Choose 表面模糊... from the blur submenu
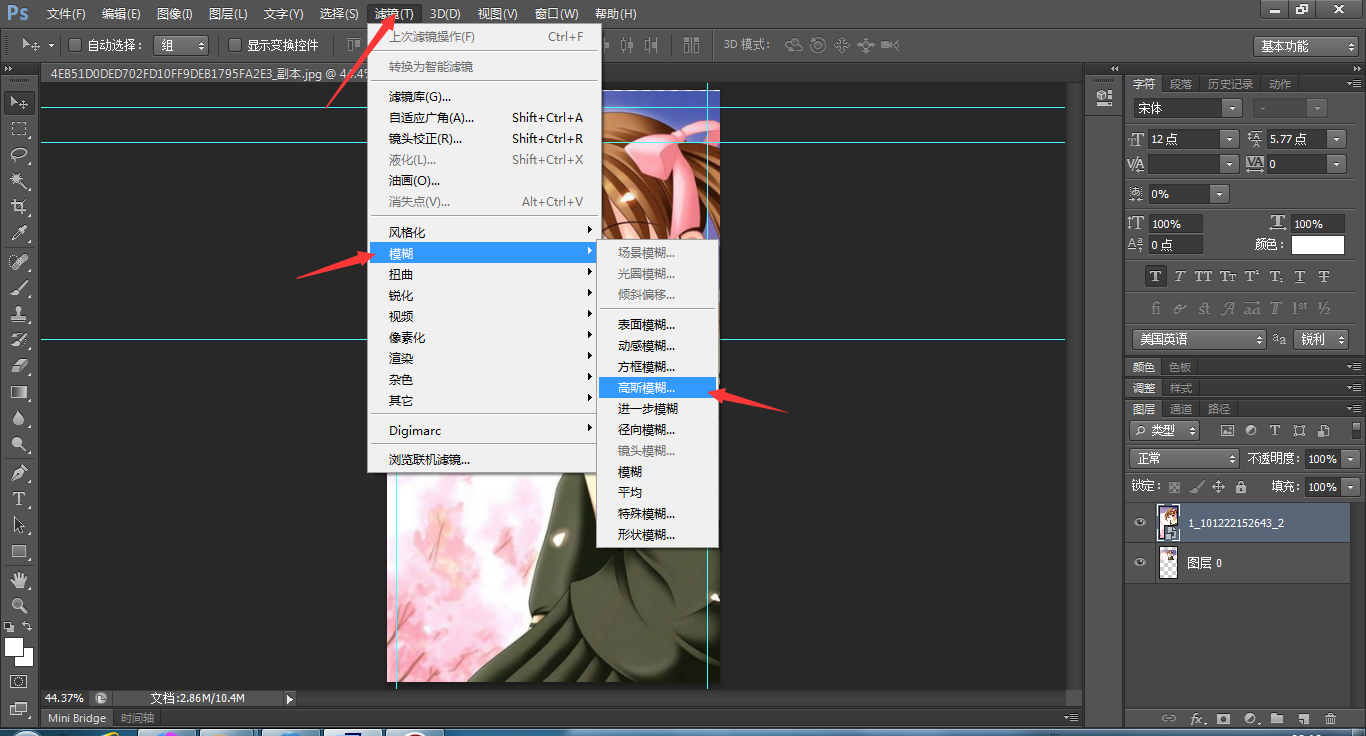 [656, 325]
